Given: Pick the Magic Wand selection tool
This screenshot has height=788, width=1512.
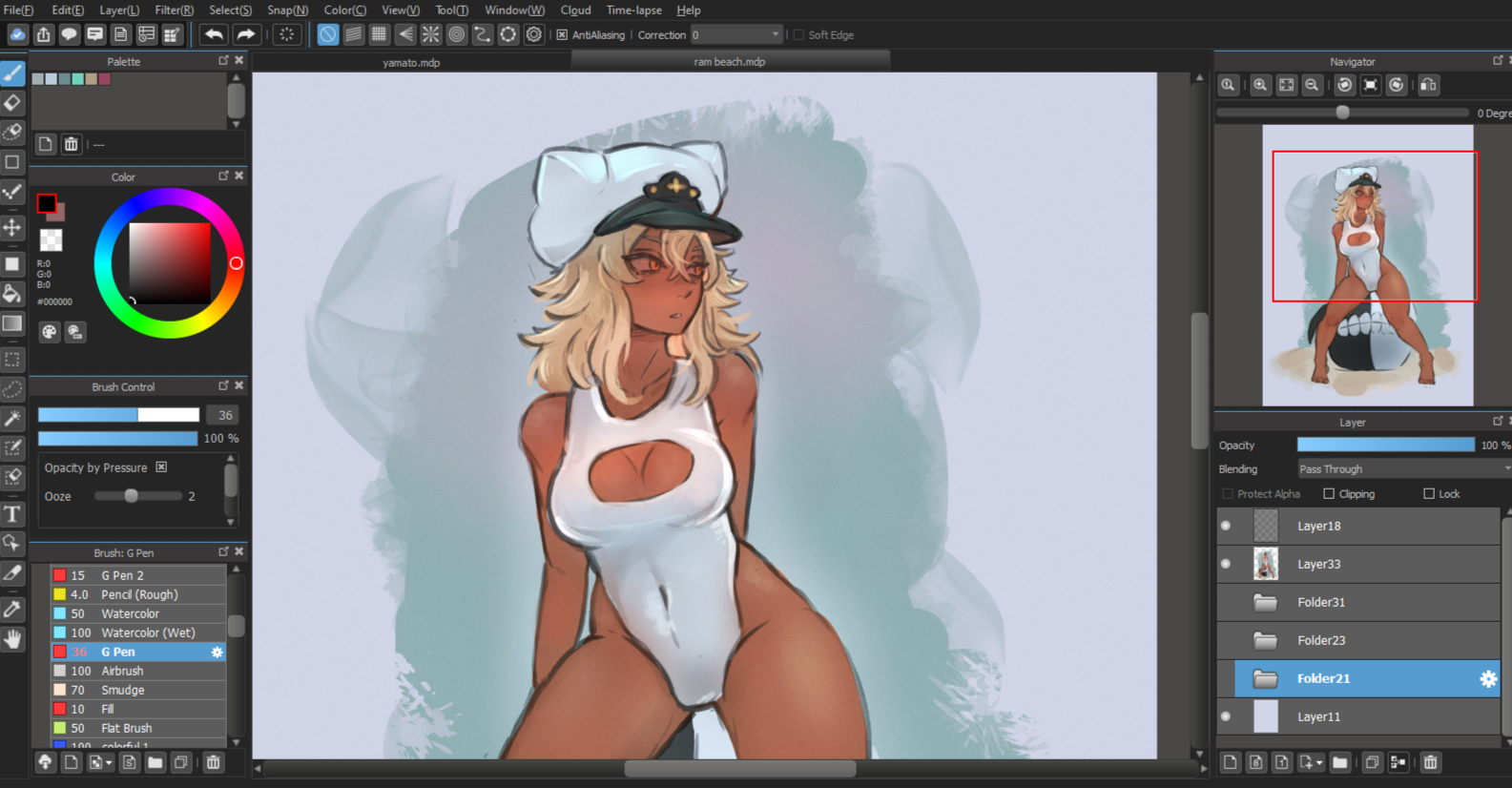Looking at the screenshot, I should pos(12,418).
